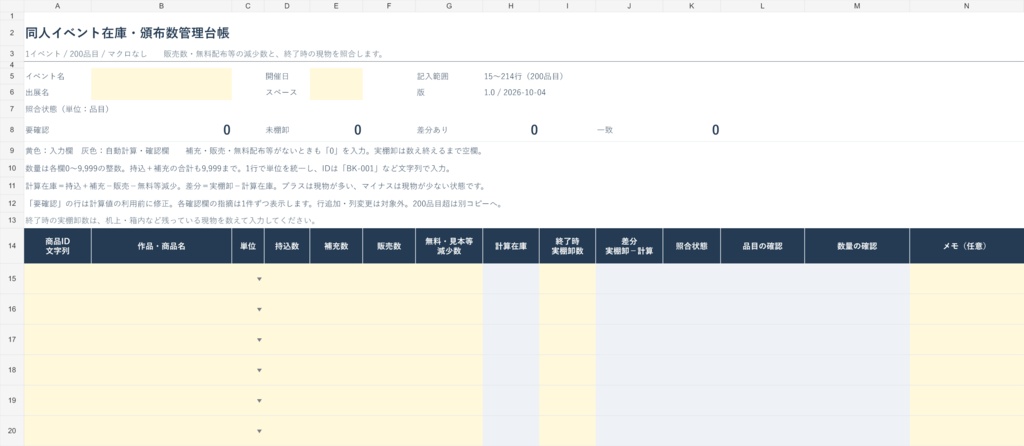This screenshot has width=1024, height=446.
Task: Click the 無料・見本等 減少数 header
Action: (449, 246)
